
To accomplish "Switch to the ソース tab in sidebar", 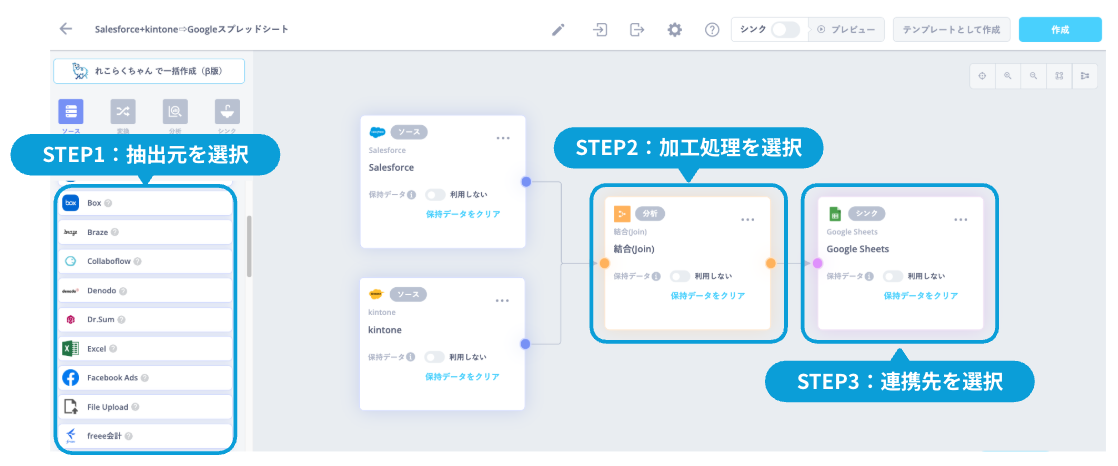I will click(x=71, y=112).
